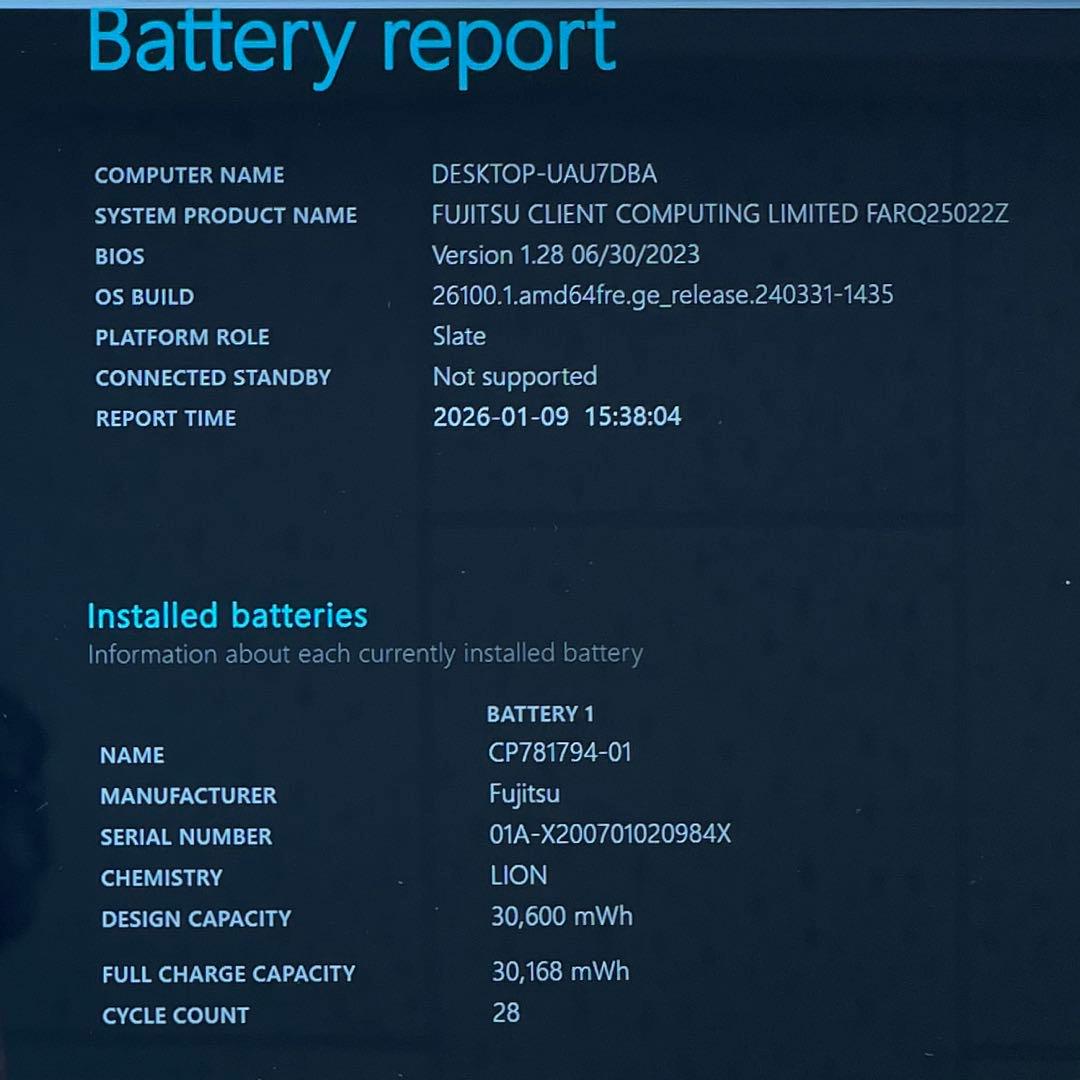Image resolution: width=1080 pixels, height=1080 pixels.
Task: Select the battery NAME label
Action: pos(132,756)
